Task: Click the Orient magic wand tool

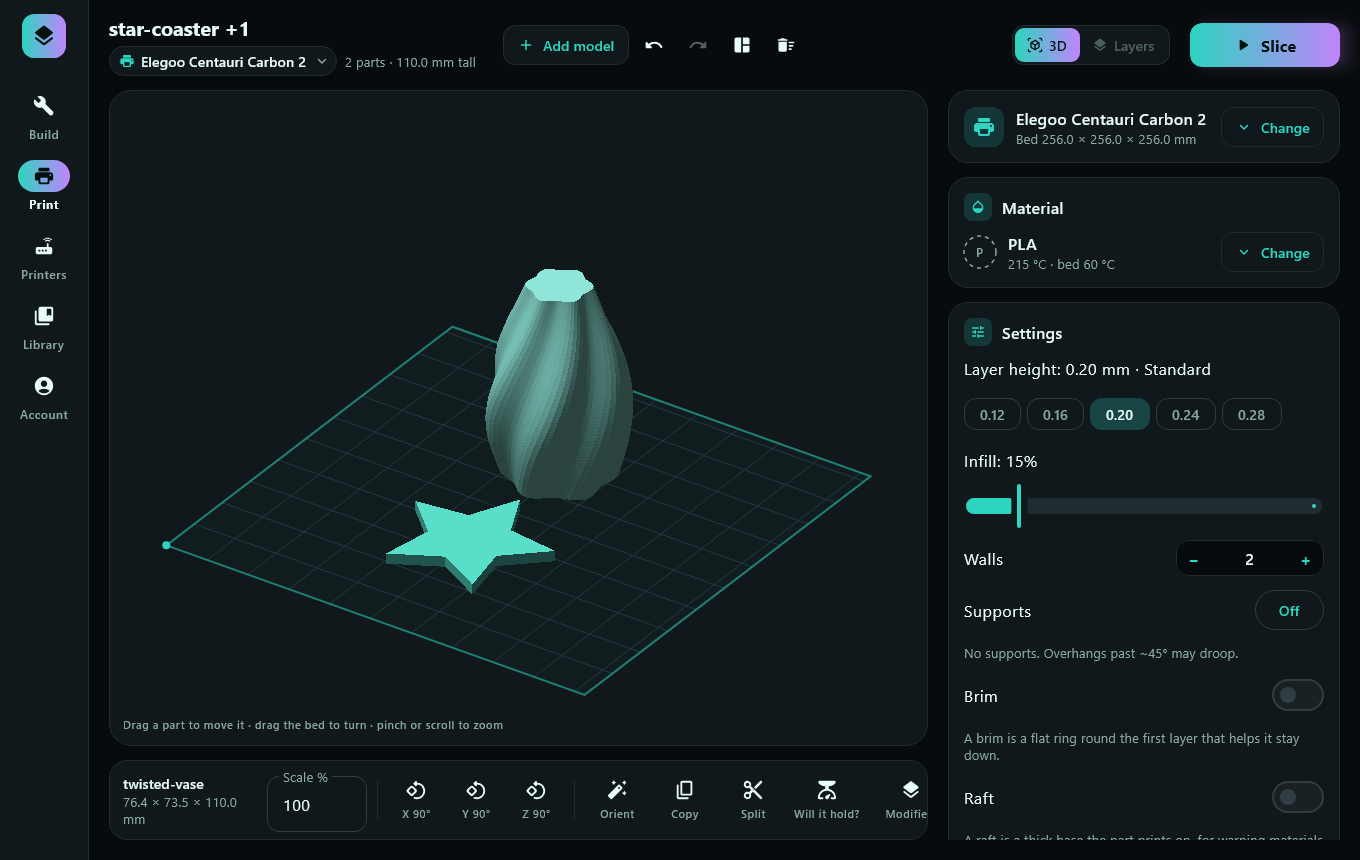Action: point(617,800)
